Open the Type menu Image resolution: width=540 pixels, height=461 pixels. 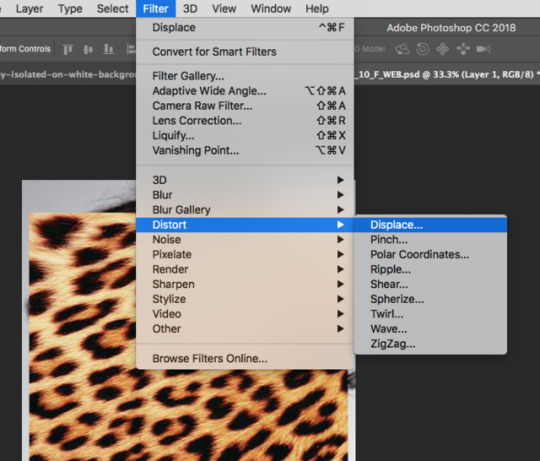click(x=70, y=9)
